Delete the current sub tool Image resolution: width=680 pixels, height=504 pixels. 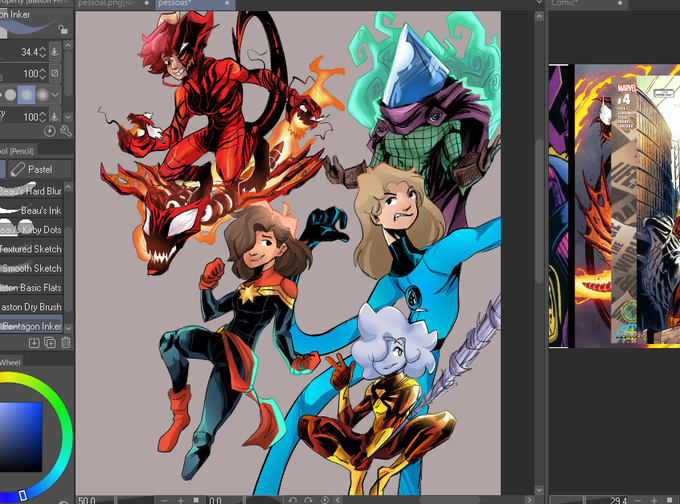point(65,343)
